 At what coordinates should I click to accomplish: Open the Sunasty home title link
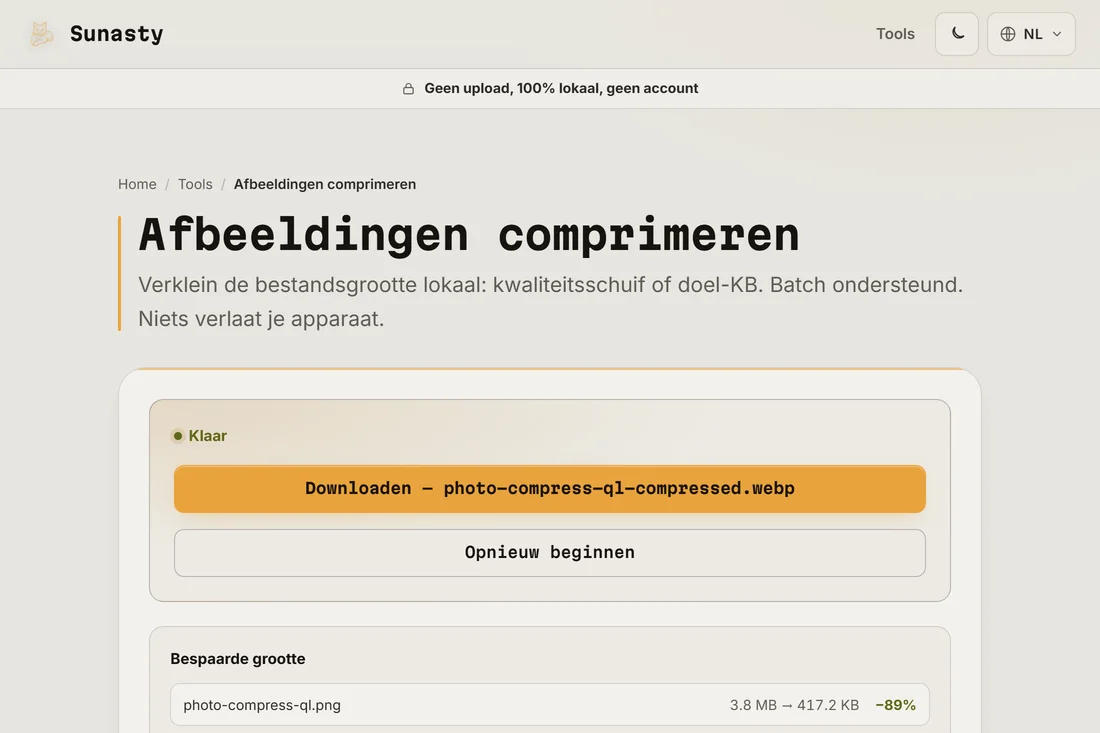click(x=116, y=34)
